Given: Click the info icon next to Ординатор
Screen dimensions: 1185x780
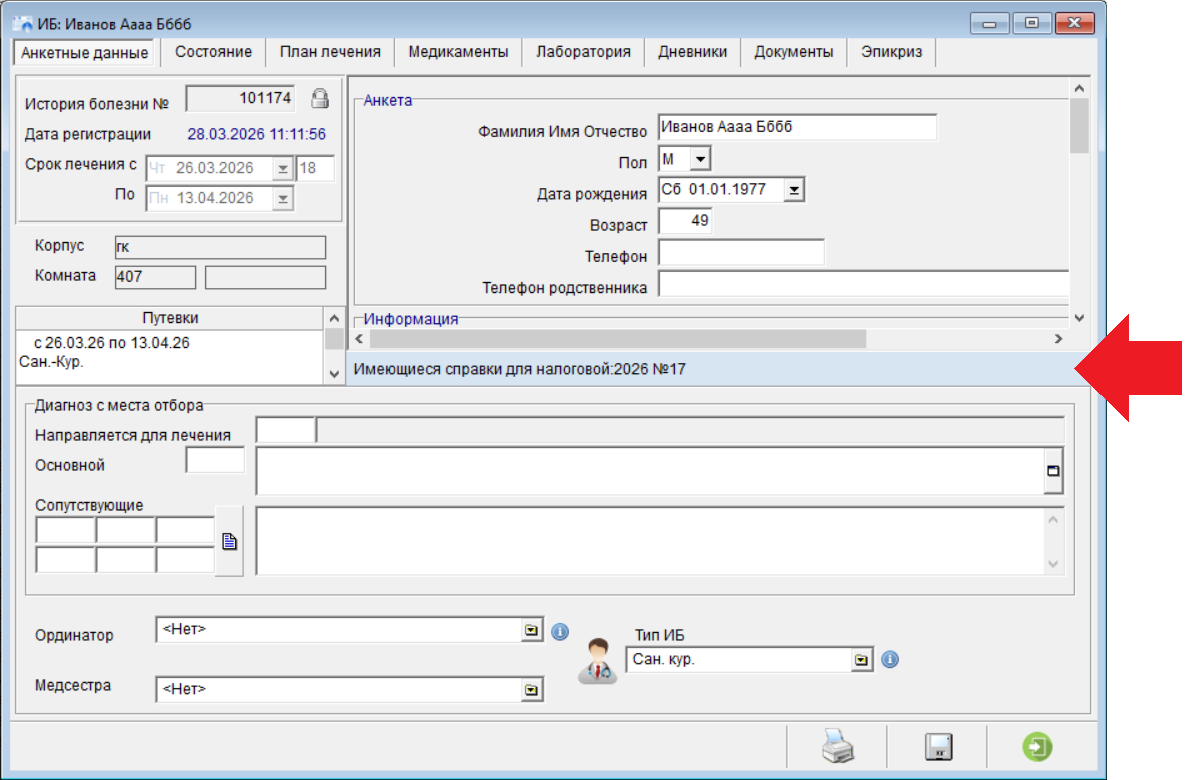Looking at the screenshot, I should (x=560, y=631).
